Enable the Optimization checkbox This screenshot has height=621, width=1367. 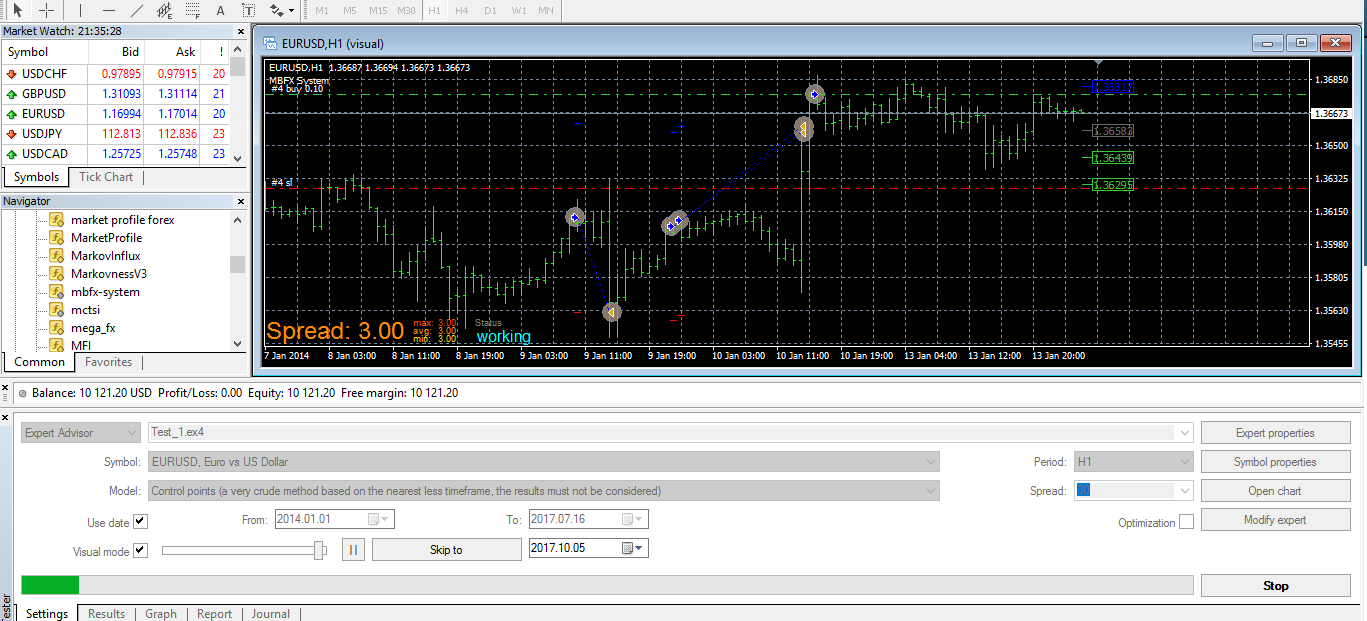point(1186,522)
